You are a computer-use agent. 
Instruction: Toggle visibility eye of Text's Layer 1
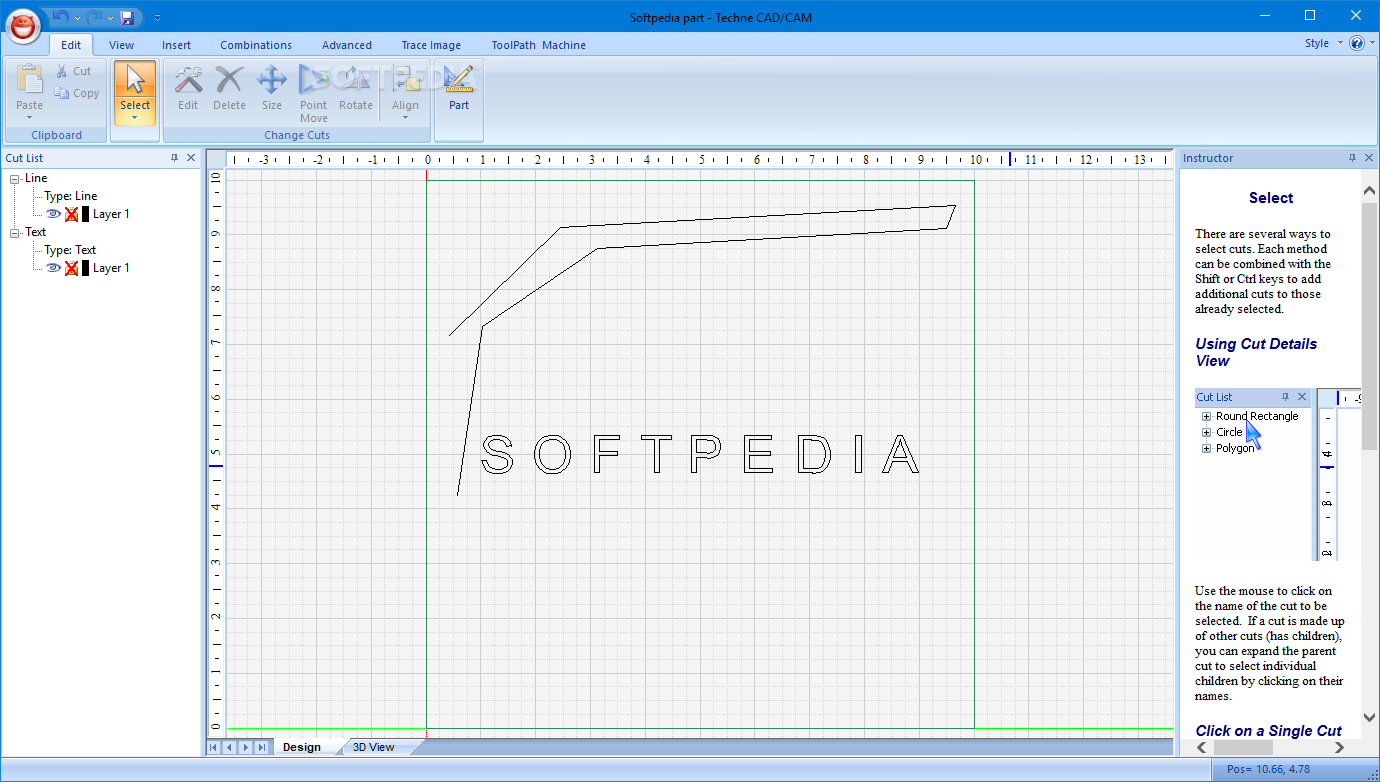point(53,268)
